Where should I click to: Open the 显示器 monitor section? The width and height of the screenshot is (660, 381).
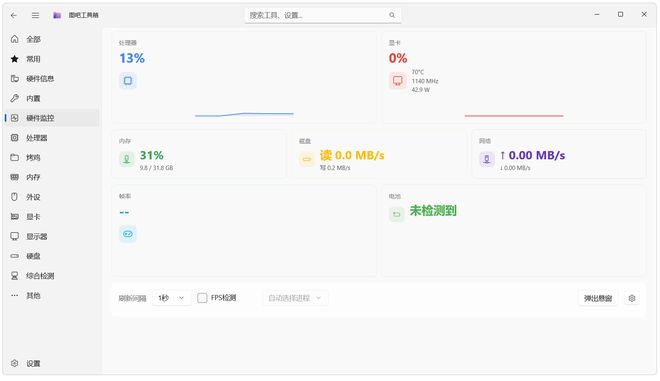pos(52,236)
